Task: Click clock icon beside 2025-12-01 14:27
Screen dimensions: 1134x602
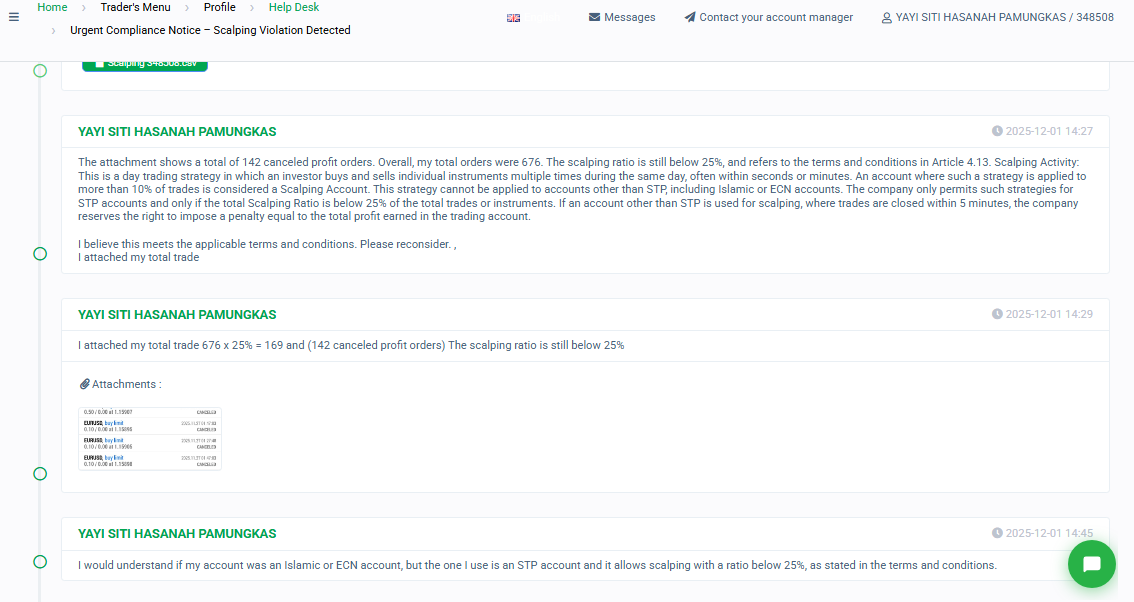Action: pyautogui.click(x=997, y=131)
